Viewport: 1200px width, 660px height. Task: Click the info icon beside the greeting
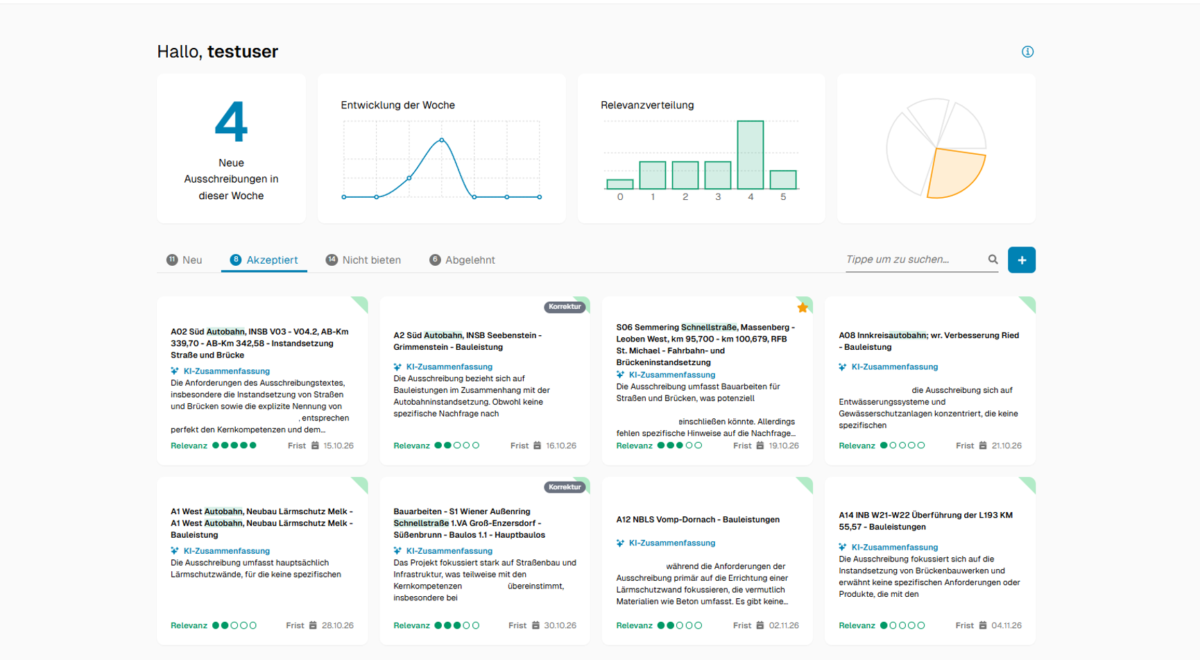click(1027, 52)
